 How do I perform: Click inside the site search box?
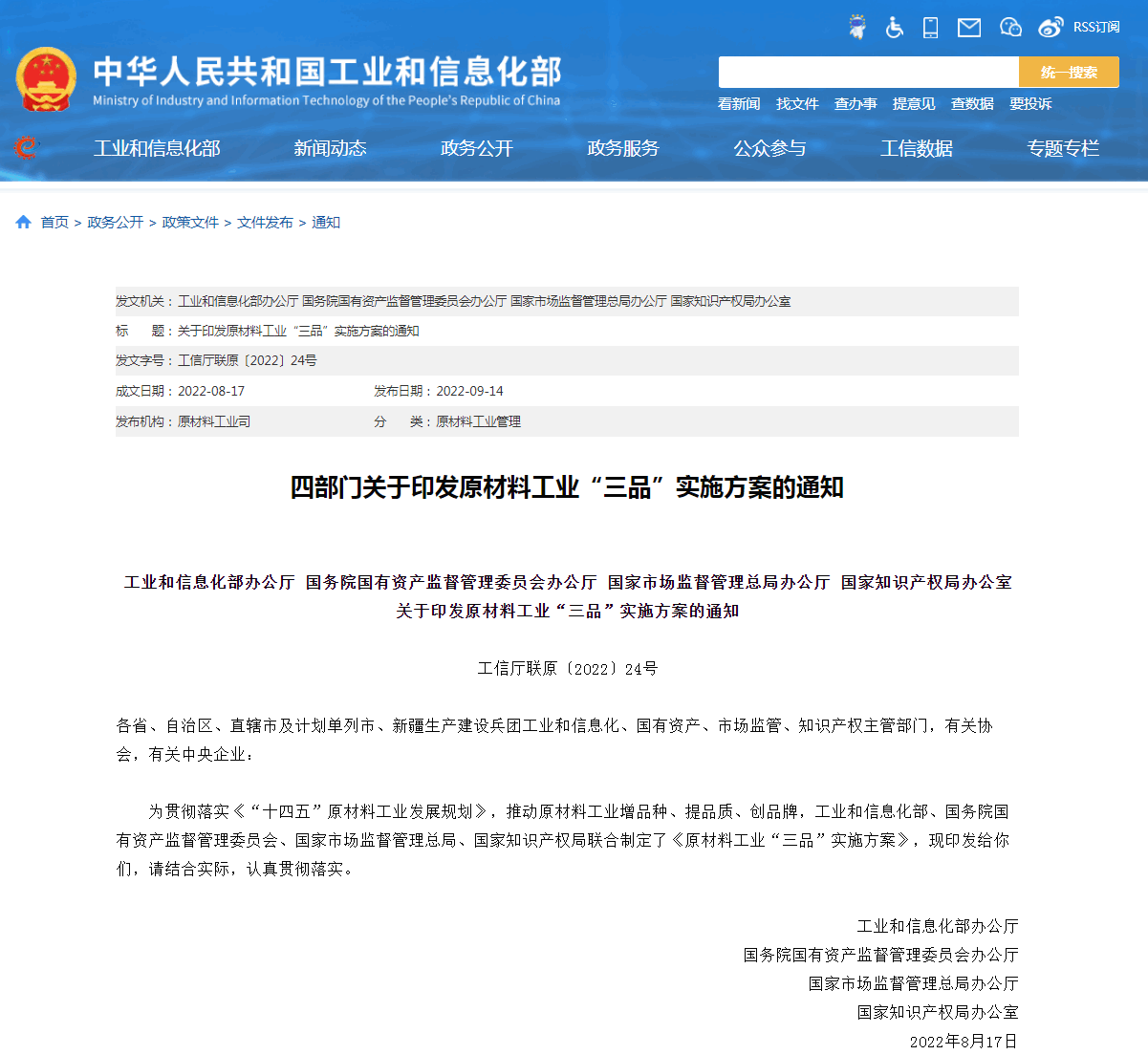[x=868, y=73]
